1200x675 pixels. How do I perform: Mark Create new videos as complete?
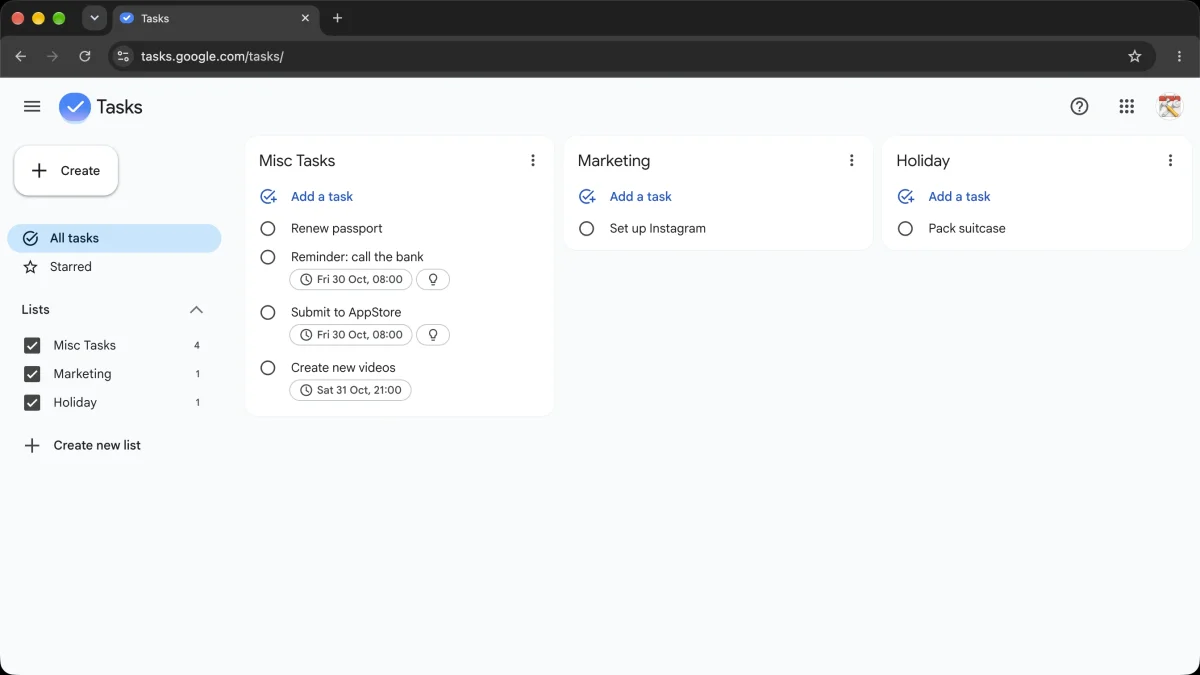pos(268,367)
